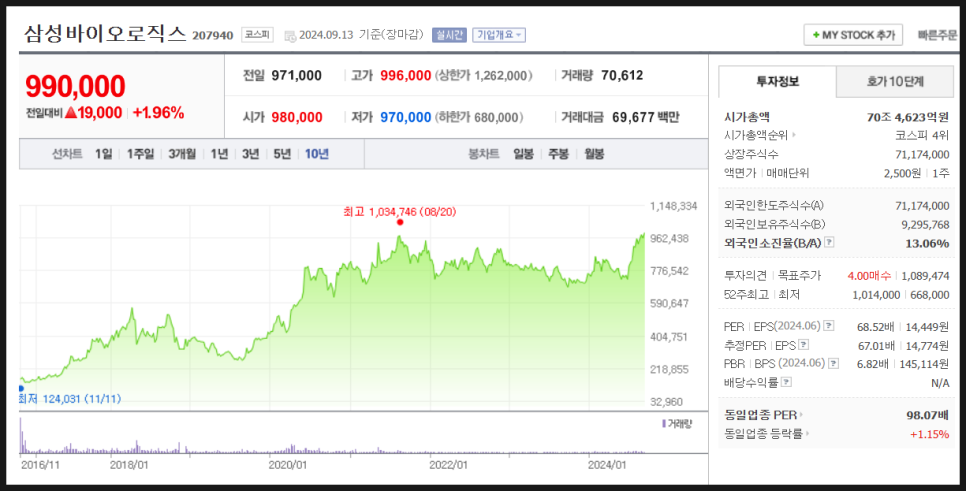Click the stock code 207940

213,36
